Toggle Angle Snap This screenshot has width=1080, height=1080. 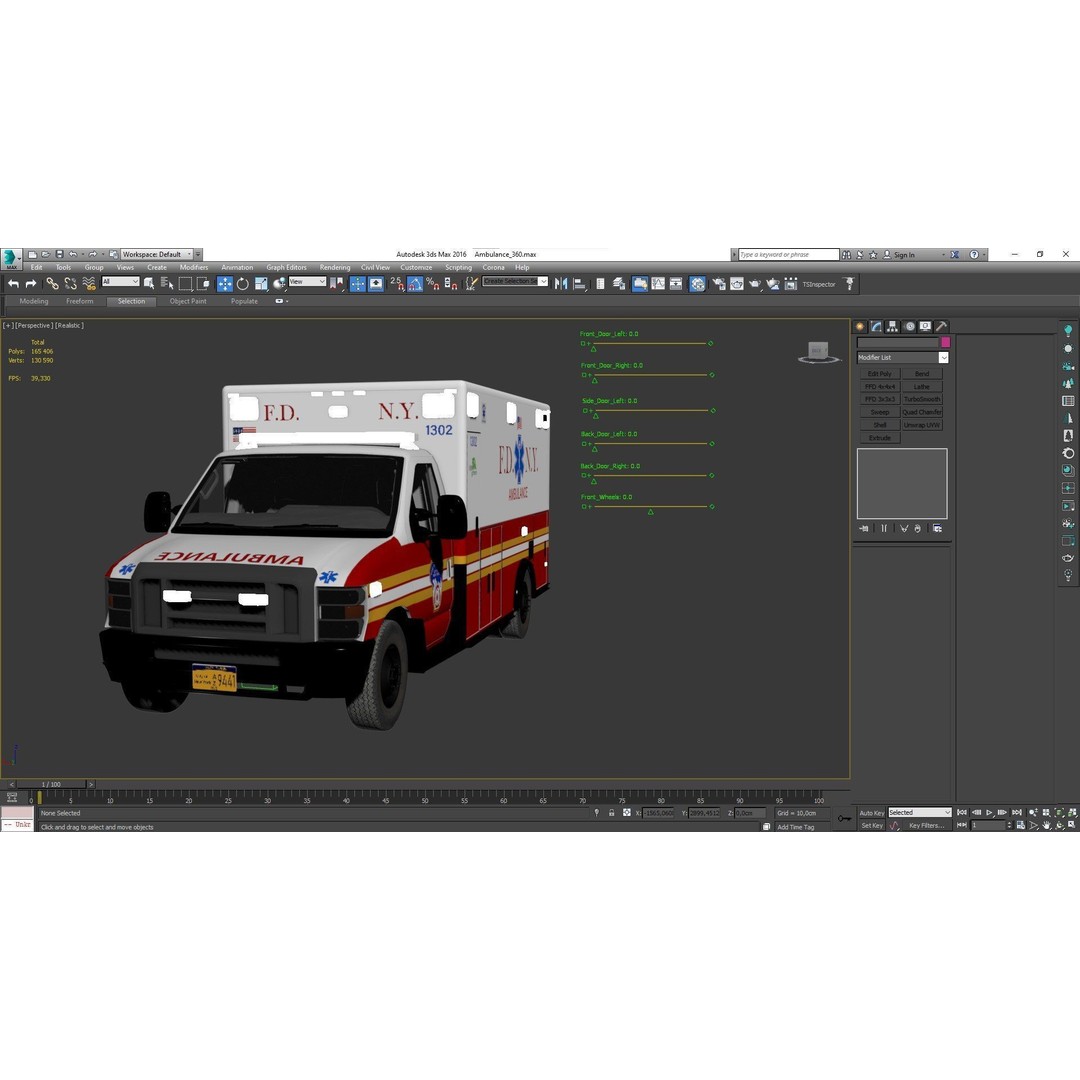click(415, 284)
